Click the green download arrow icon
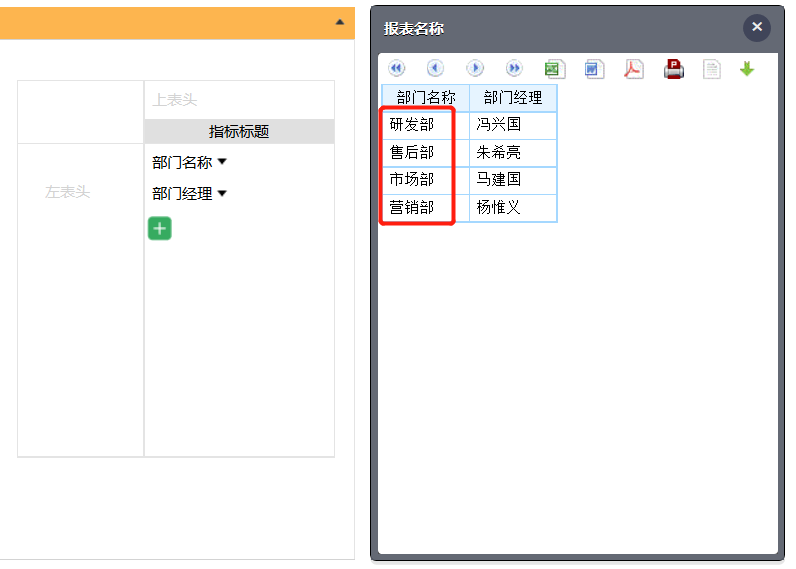The image size is (796, 569). coord(747,69)
